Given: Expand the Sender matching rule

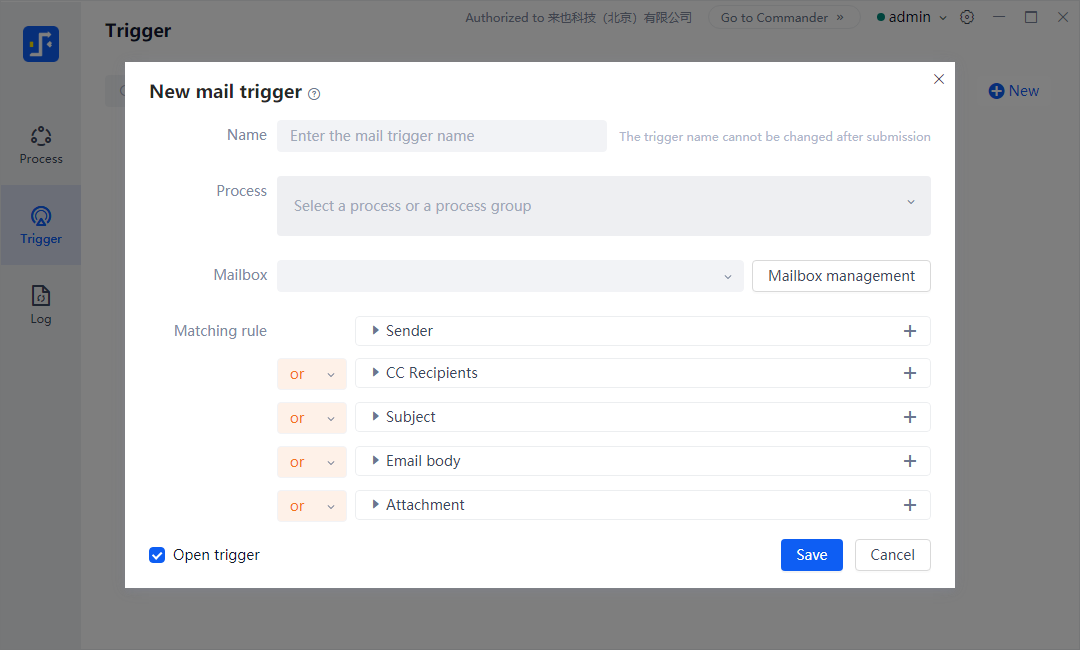Looking at the screenshot, I should pyautogui.click(x=376, y=331).
